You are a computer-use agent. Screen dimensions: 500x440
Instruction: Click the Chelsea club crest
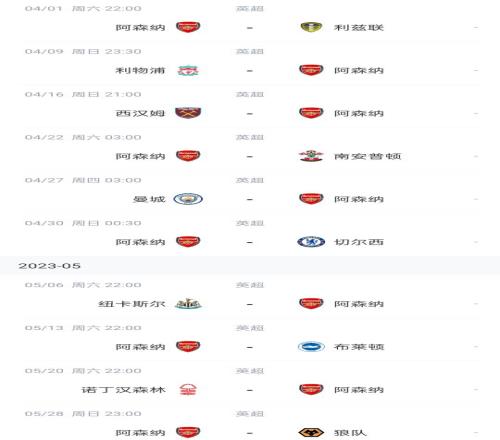coord(311,242)
